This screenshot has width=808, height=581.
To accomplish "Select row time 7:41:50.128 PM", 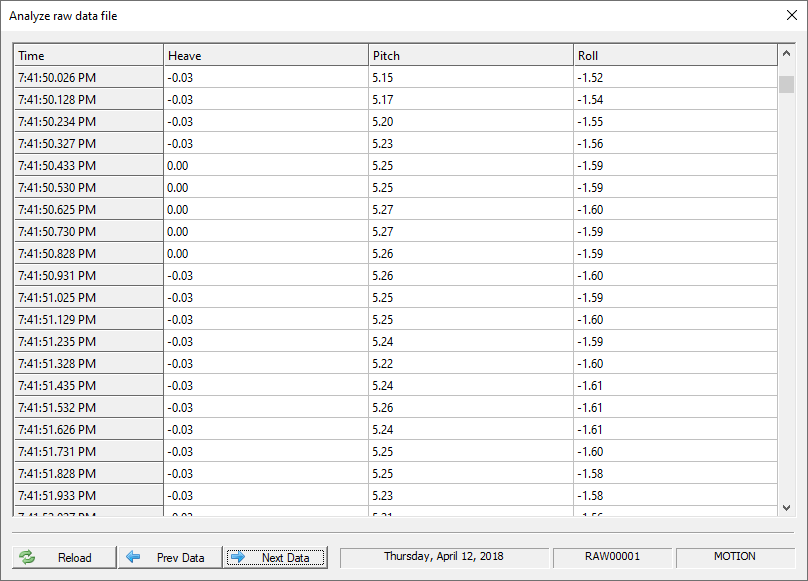I will [89, 99].
